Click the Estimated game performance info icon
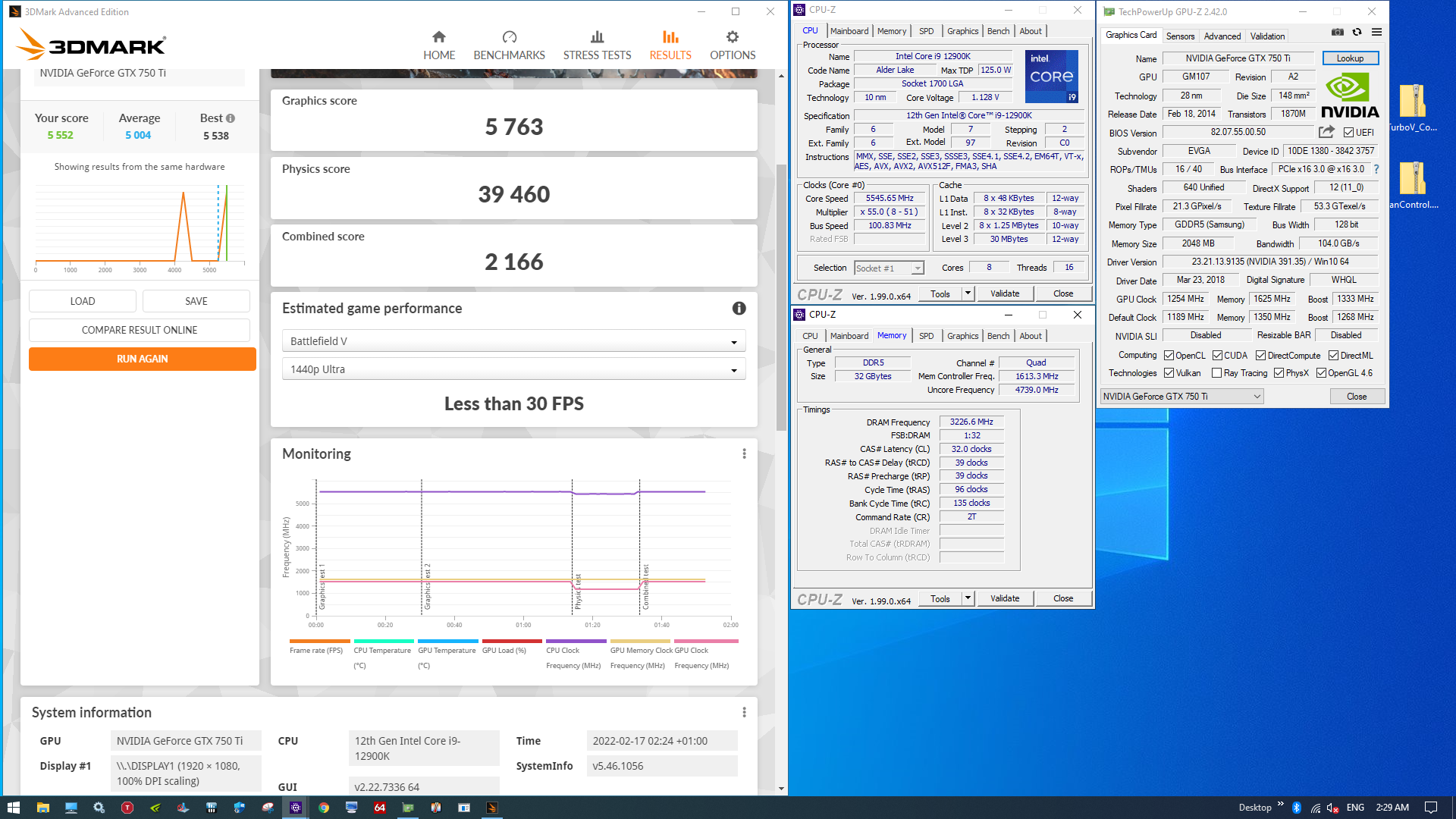The height and width of the screenshot is (819, 1456). click(739, 308)
